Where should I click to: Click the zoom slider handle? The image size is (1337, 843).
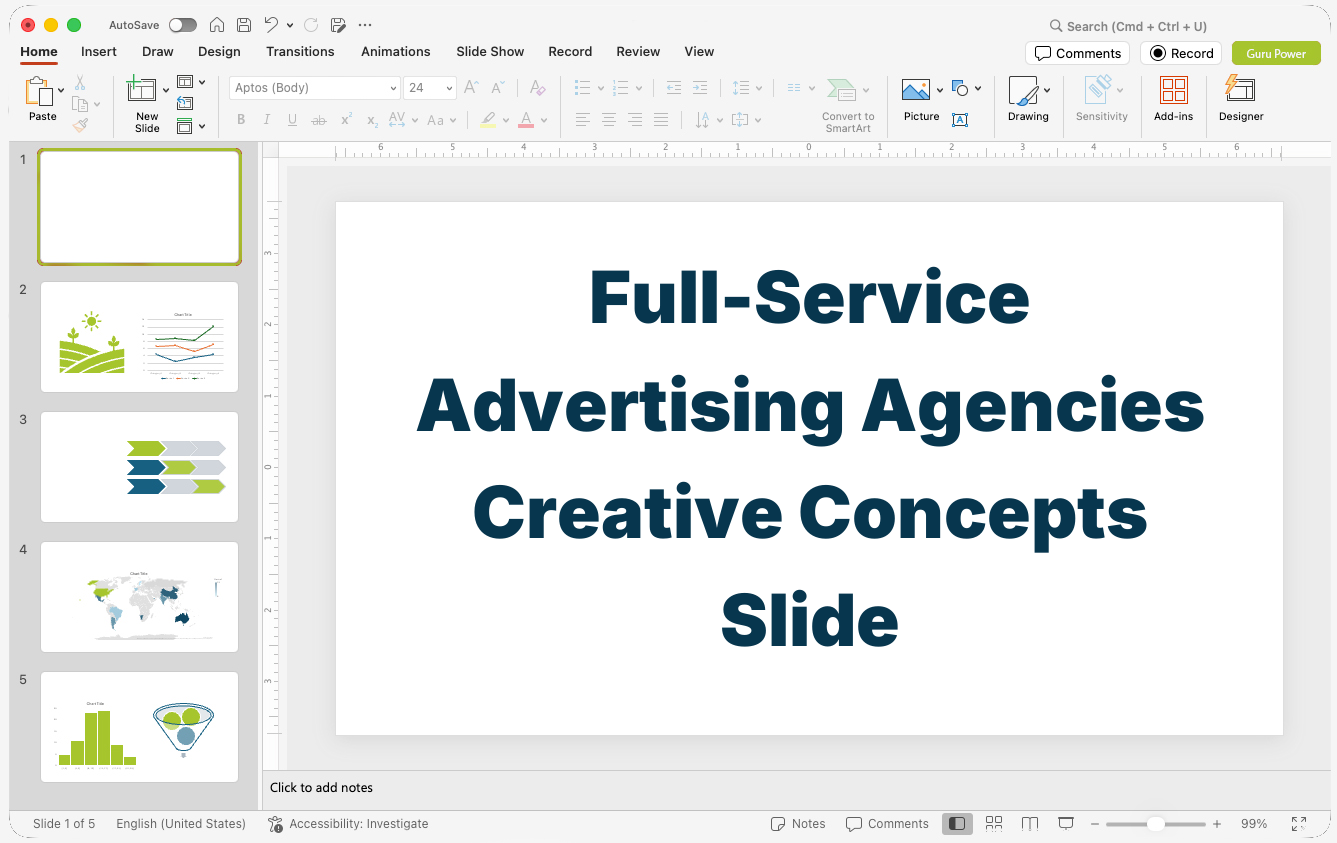click(1155, 824)
